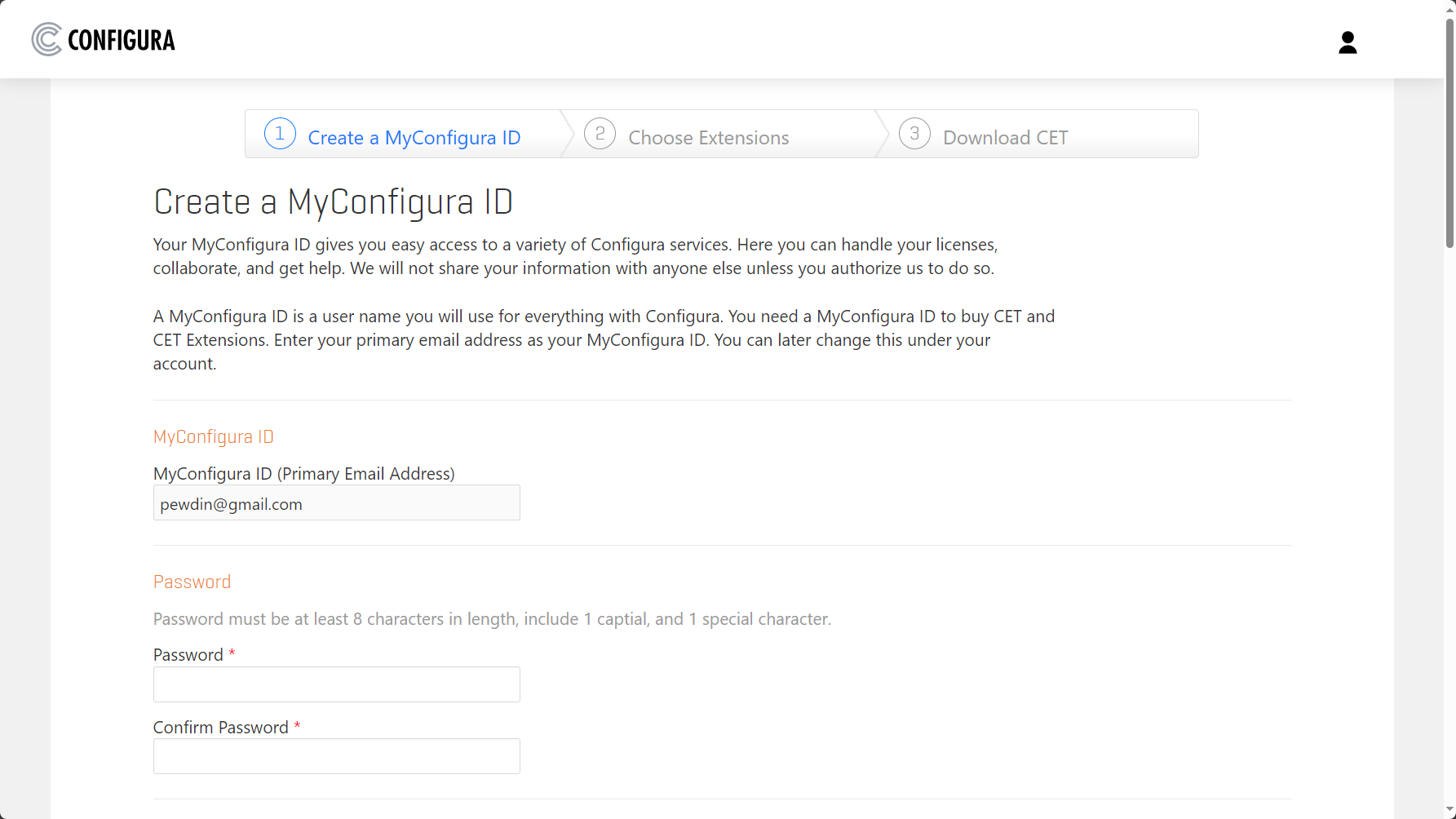Click the 'Confirm Password' label

click(x=221, y=728)
